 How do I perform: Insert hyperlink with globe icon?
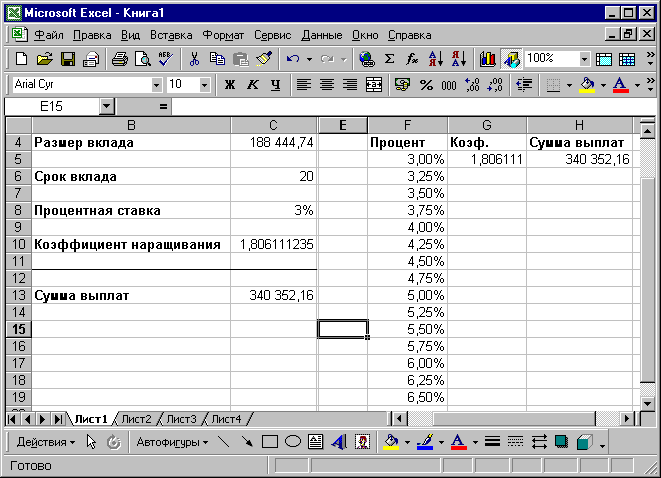(367, 59)
